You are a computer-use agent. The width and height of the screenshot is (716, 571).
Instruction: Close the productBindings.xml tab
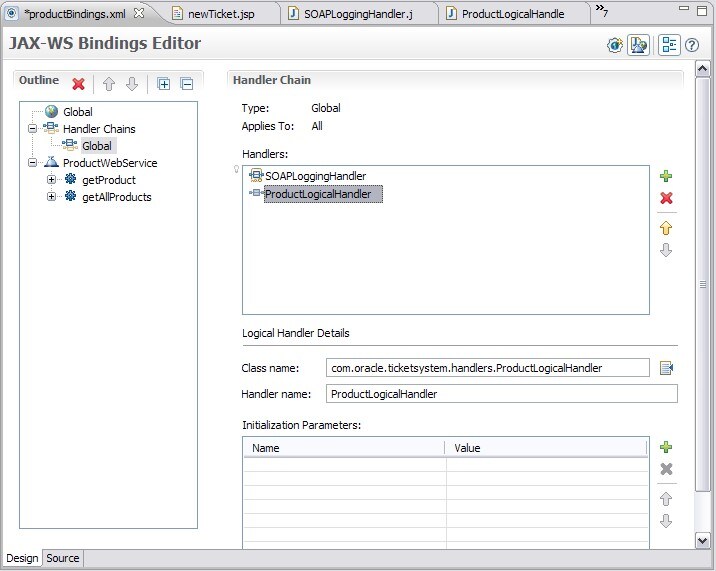139,13
